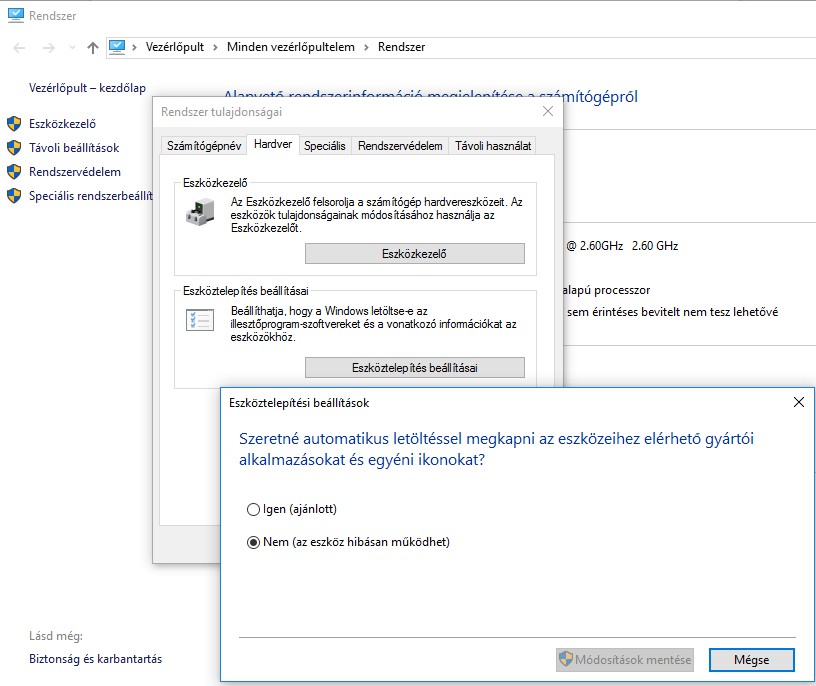Image resolution: width=816 pixels, height=686 pixels.
Task: Open Speciális rendszerbeállítások sidebar link
Action: 91,196
